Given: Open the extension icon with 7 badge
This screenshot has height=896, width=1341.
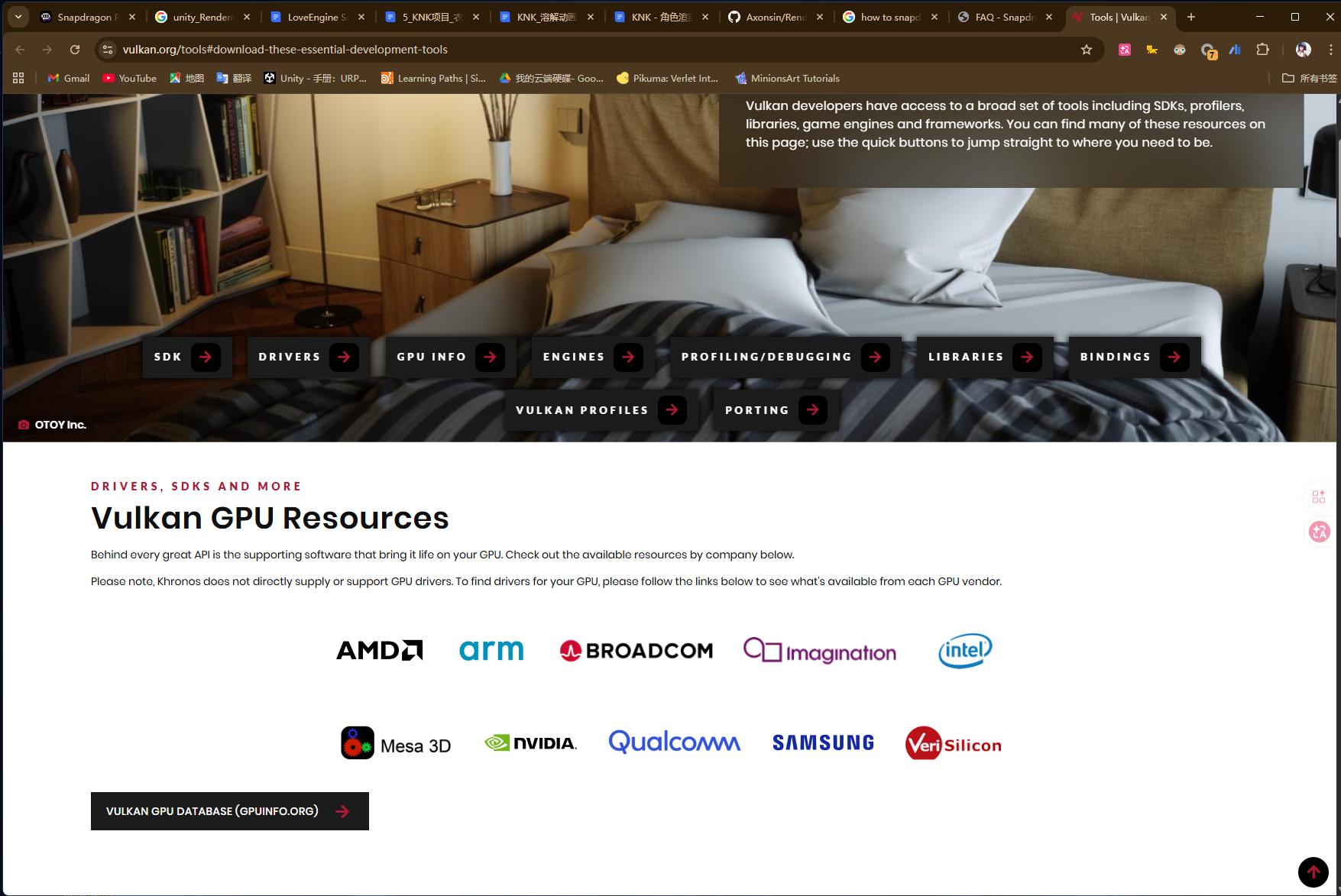Looking at the screenshot, I should (x=1208, y=50).
